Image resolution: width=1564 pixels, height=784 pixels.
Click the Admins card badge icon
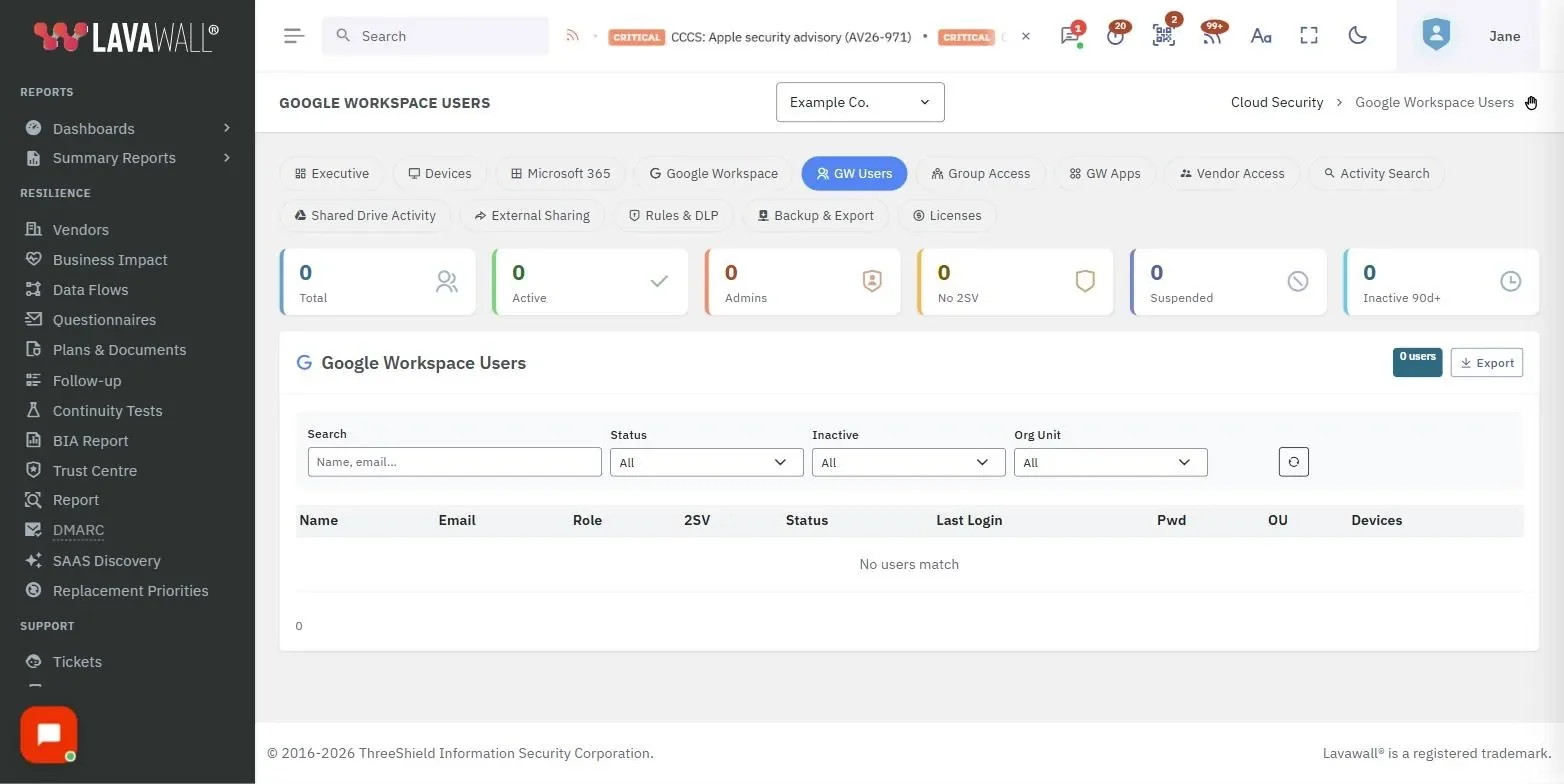(872, 282)
